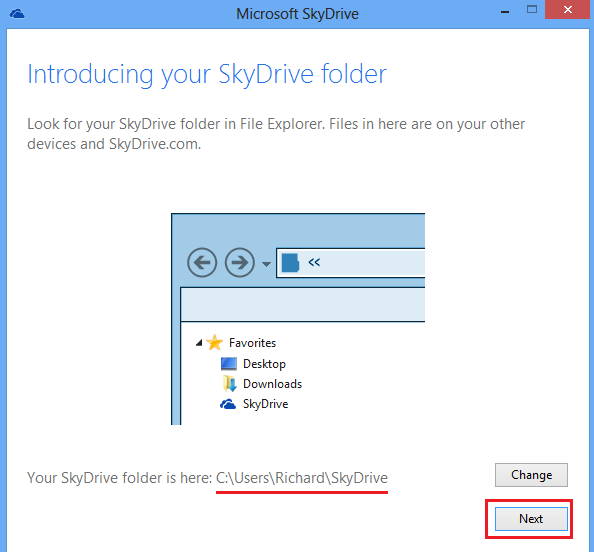Select Favorites label in the tree
This screenshot has height=552, width=594.
(x=252, y=343)
